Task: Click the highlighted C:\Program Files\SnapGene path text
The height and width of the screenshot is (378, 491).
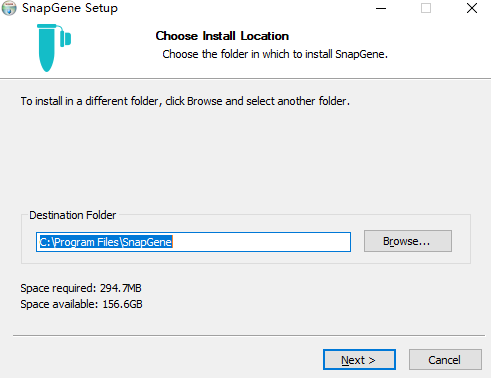Action: (106, 242)
